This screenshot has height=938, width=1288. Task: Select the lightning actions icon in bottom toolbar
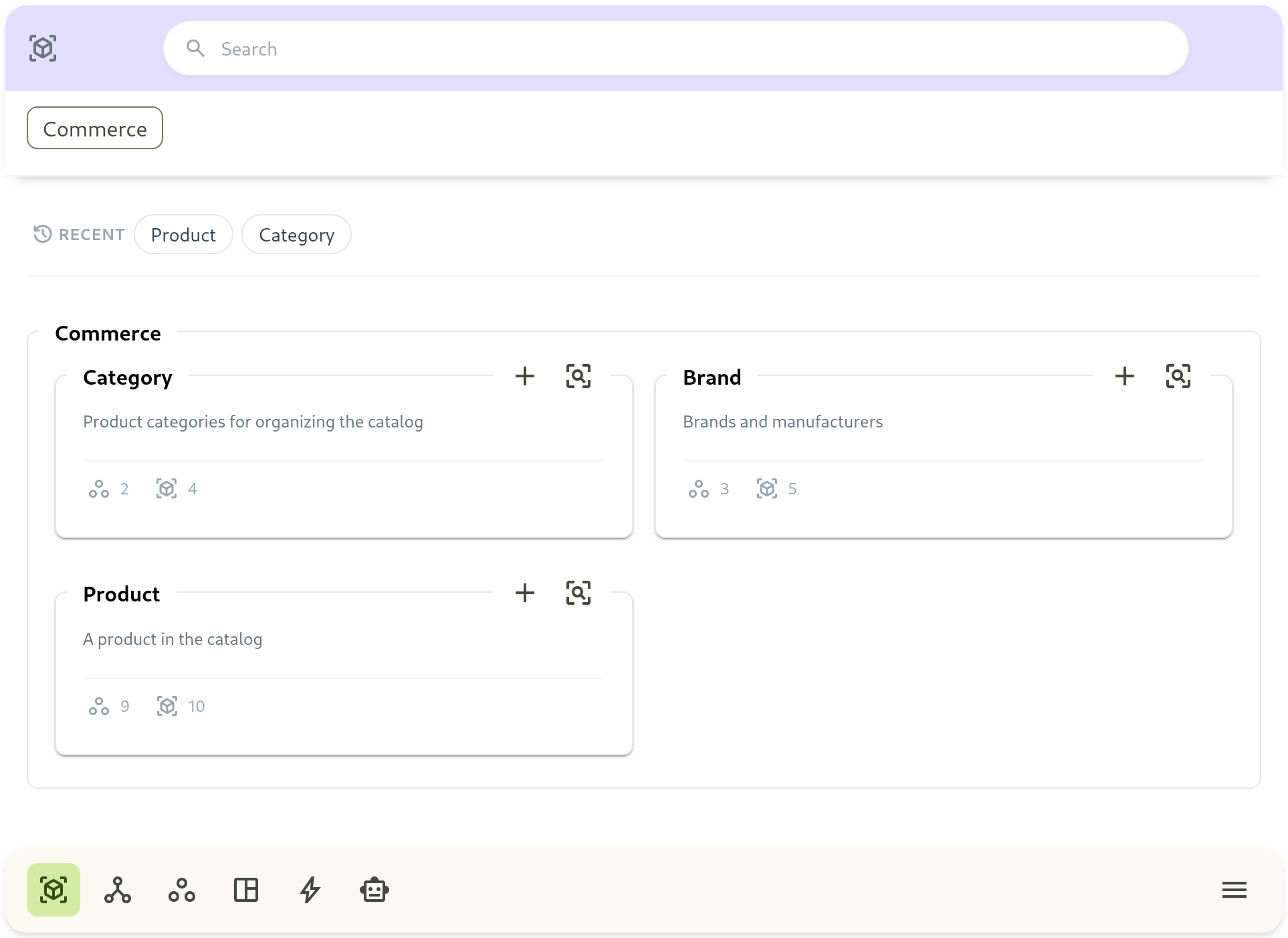(x=310, y=890)
